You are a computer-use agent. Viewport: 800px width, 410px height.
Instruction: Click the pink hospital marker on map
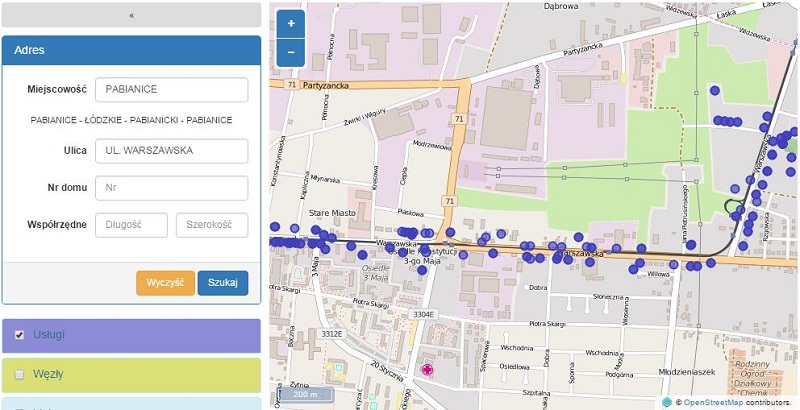click(x=428, y=370)
